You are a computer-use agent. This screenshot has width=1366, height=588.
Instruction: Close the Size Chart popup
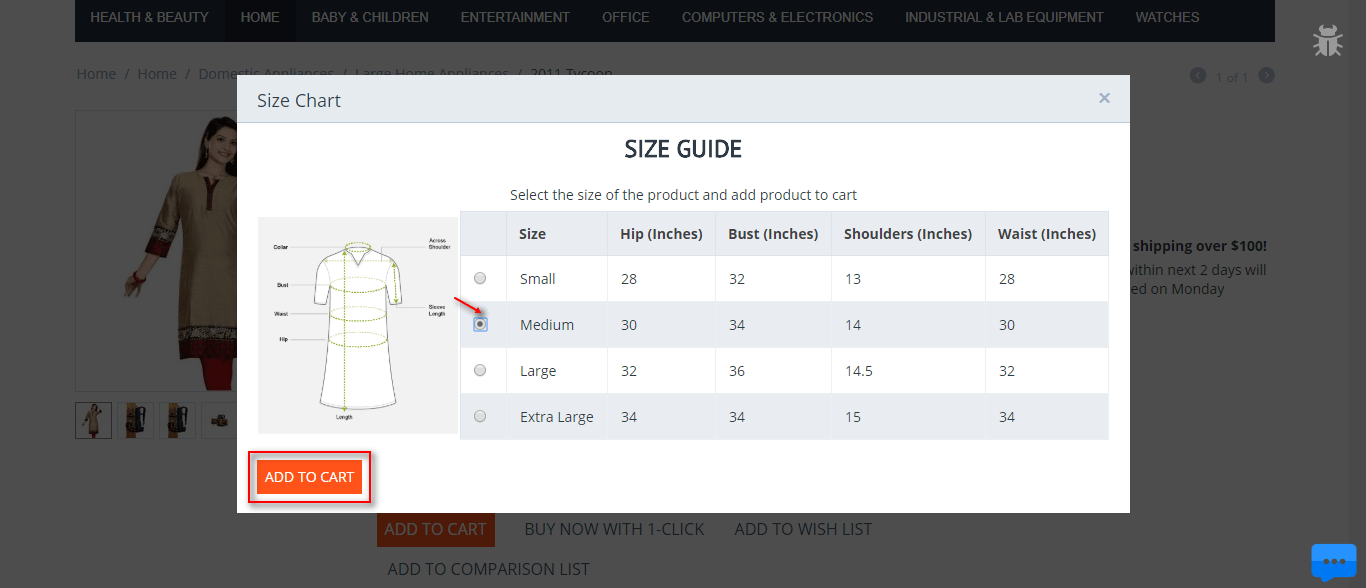coord(1104,98)
